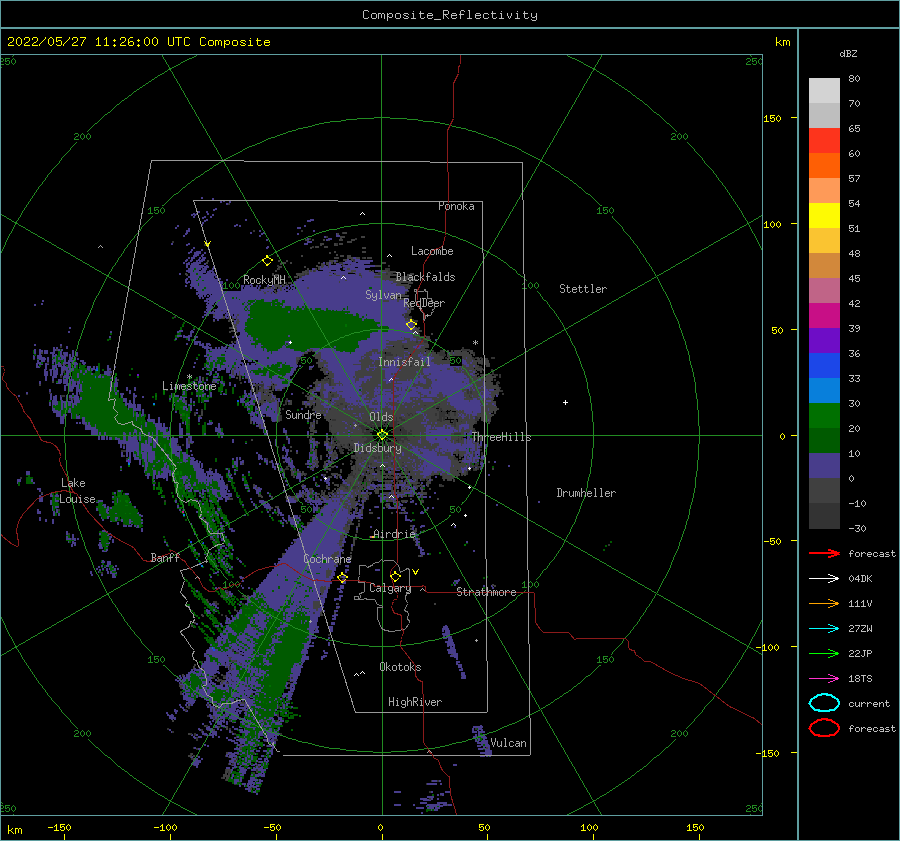Pick the magenta 42-39 dBZ swatch
Image resolution: width=900 pixels, height=841 pixels.
point(824,316)
